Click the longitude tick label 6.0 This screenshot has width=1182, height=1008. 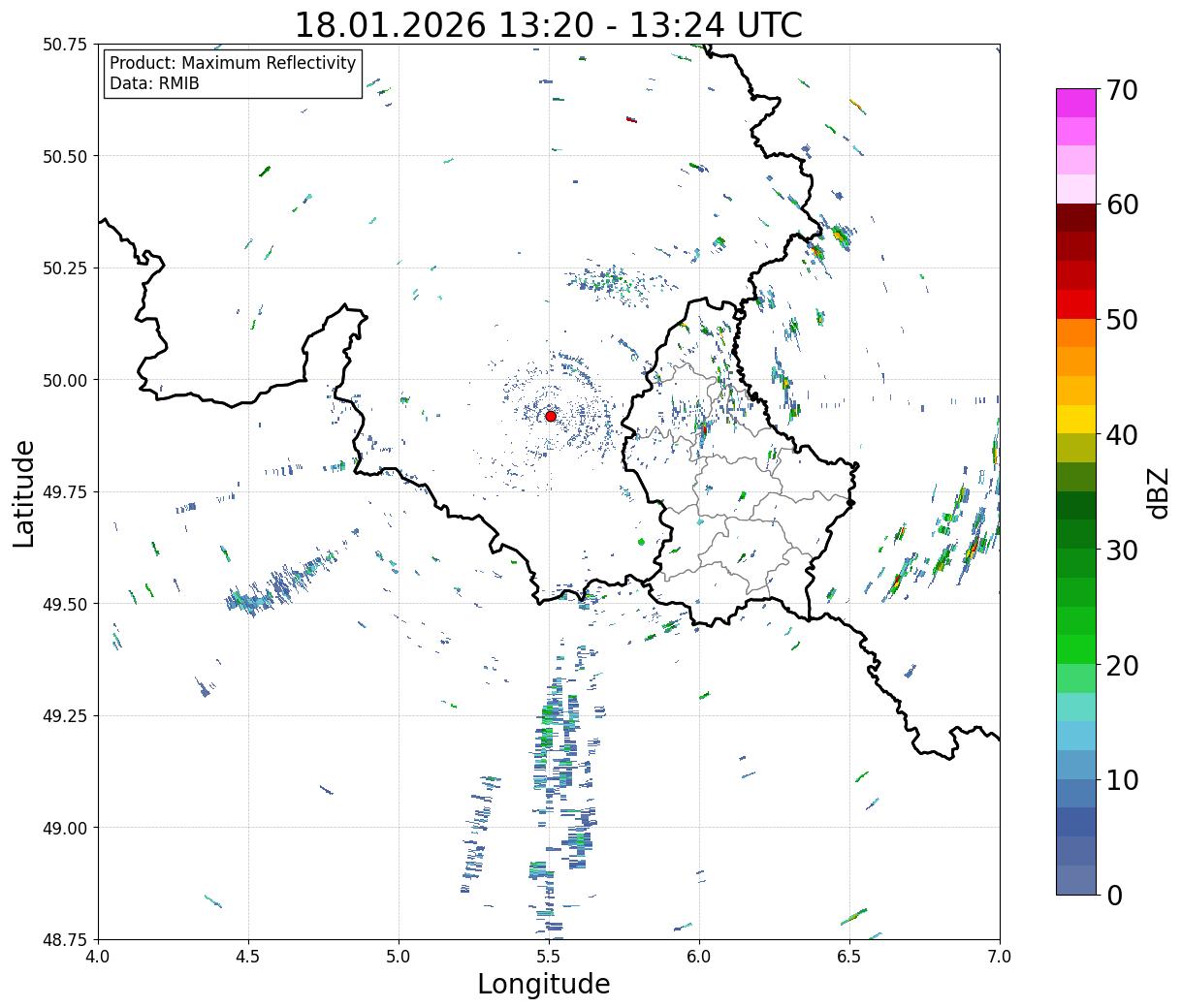699,956
